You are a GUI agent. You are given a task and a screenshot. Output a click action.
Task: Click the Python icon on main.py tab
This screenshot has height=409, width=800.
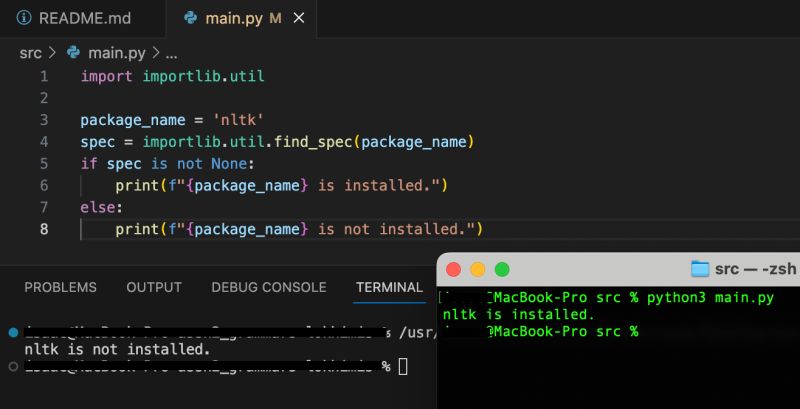point(190,18)
